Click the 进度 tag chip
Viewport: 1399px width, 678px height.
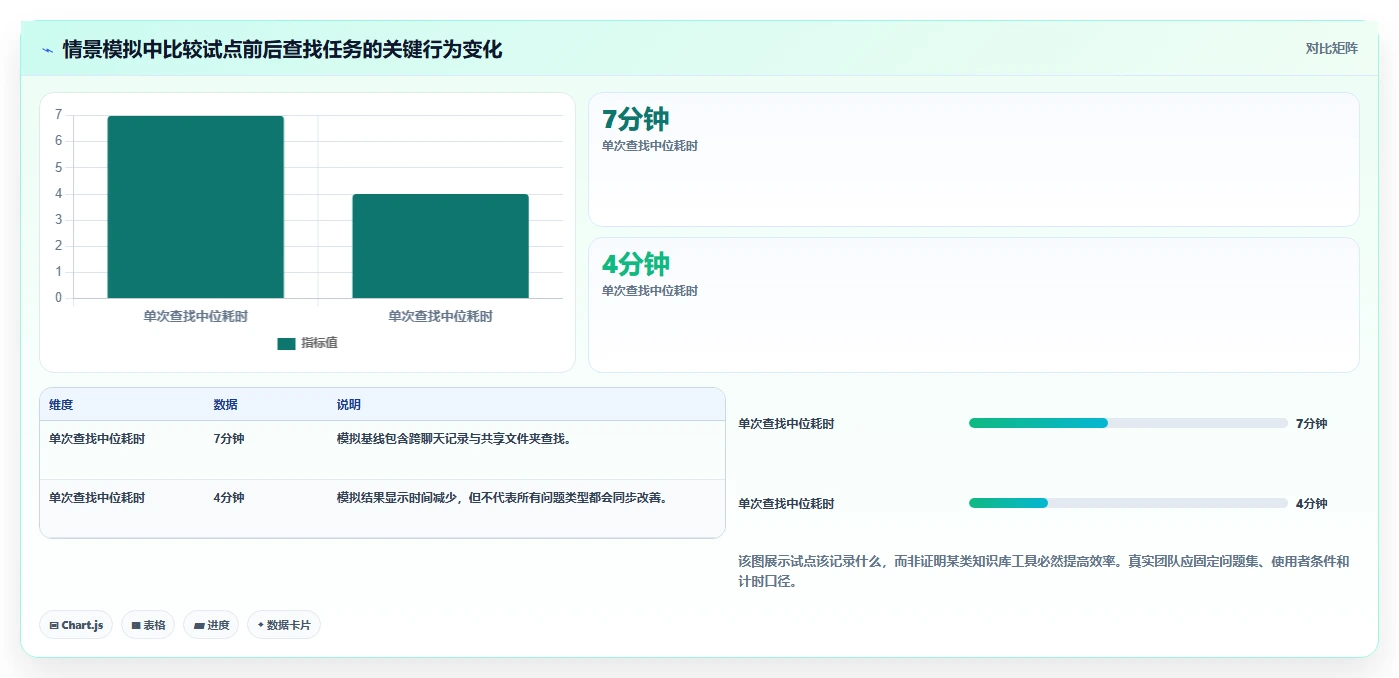[211, 625]
